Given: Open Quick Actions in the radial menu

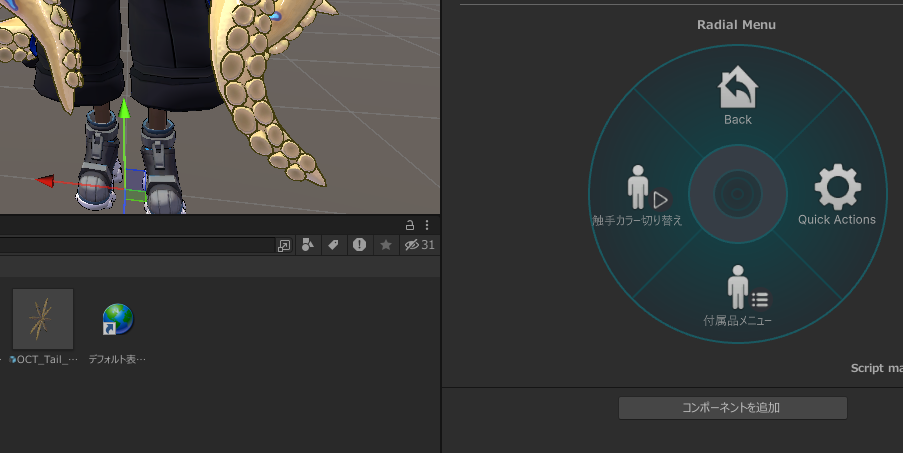Looking at the screenshot, I should (837, 195).
